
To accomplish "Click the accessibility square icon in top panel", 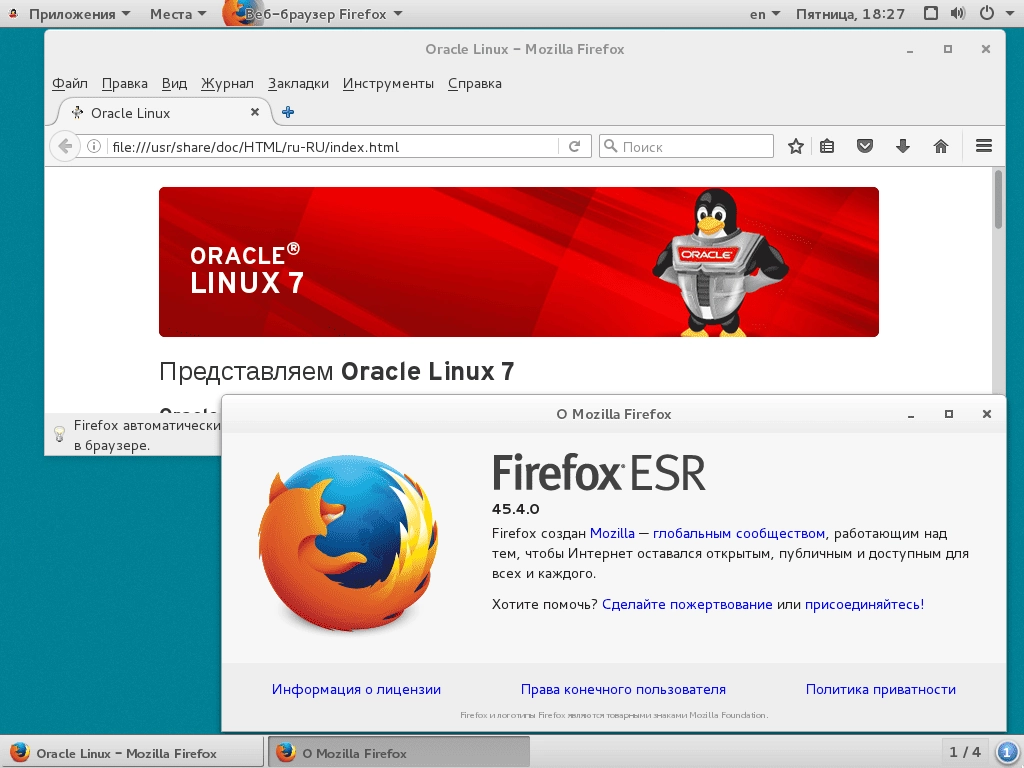I will pos(931,14).
